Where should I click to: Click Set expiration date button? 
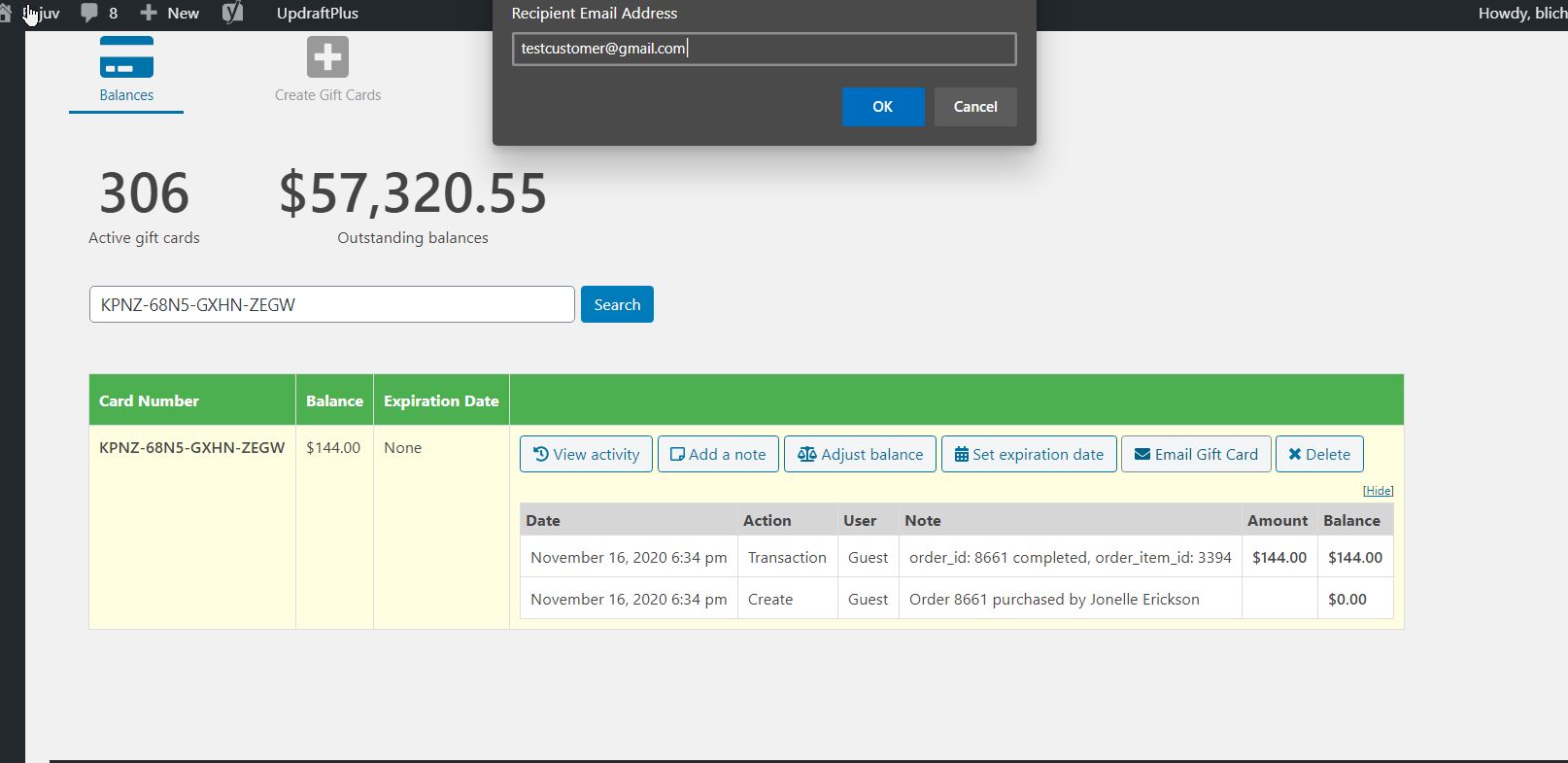(x=1029, y=454)
